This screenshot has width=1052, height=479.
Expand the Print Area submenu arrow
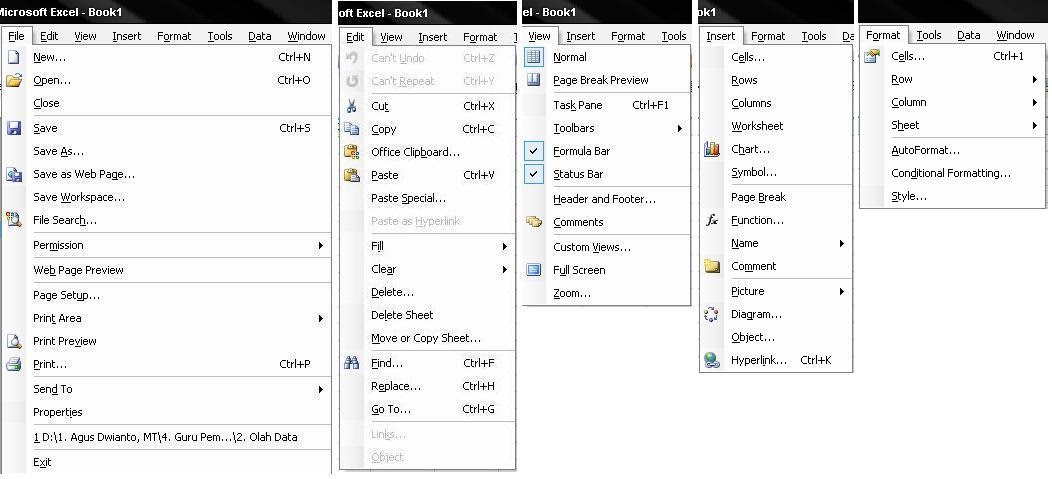321,319
